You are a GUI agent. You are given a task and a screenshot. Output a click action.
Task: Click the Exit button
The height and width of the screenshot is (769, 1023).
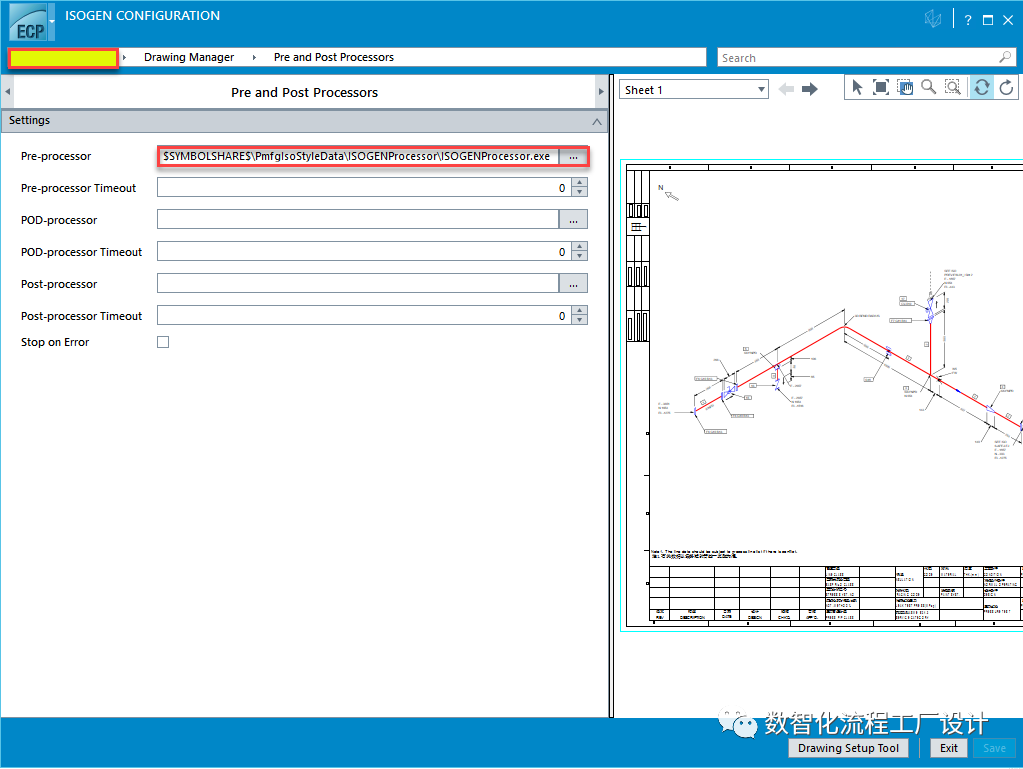coord(949,749)
